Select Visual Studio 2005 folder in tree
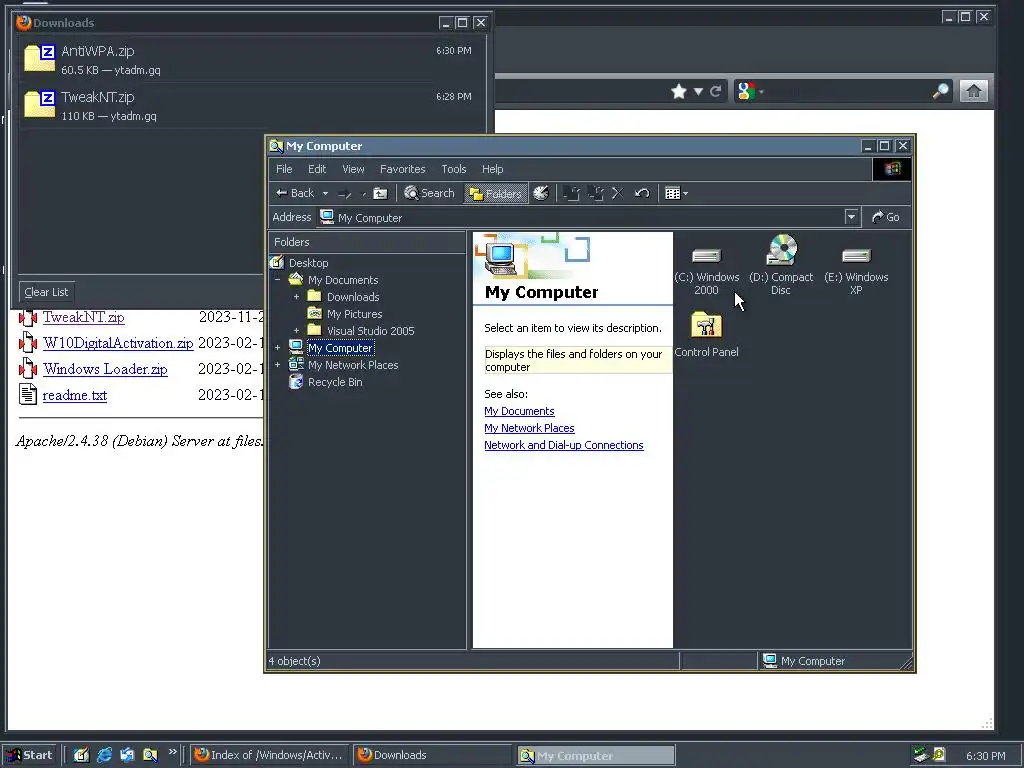This screenshot has width=1024, height=768. (370, 331)
